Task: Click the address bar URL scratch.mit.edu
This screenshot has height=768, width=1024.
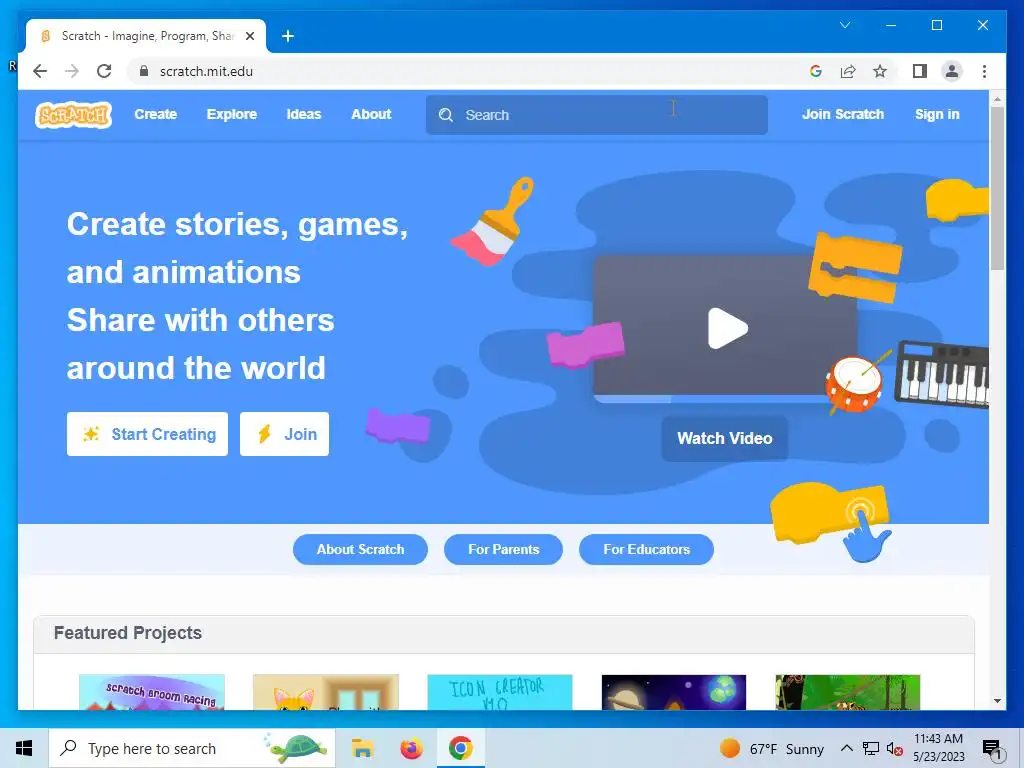Action: [206, 71]
